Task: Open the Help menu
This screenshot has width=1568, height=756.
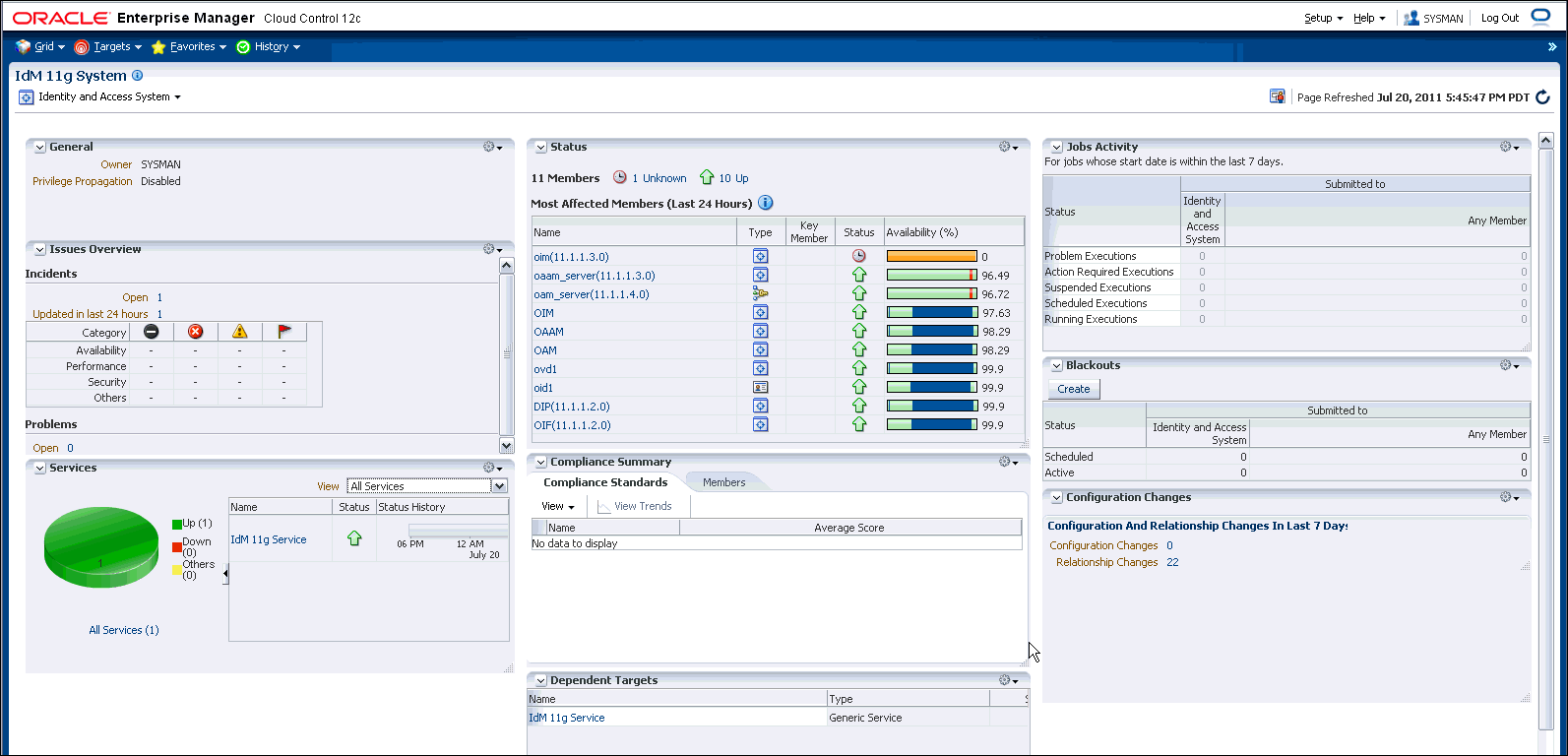Action: coord(1369,18)
